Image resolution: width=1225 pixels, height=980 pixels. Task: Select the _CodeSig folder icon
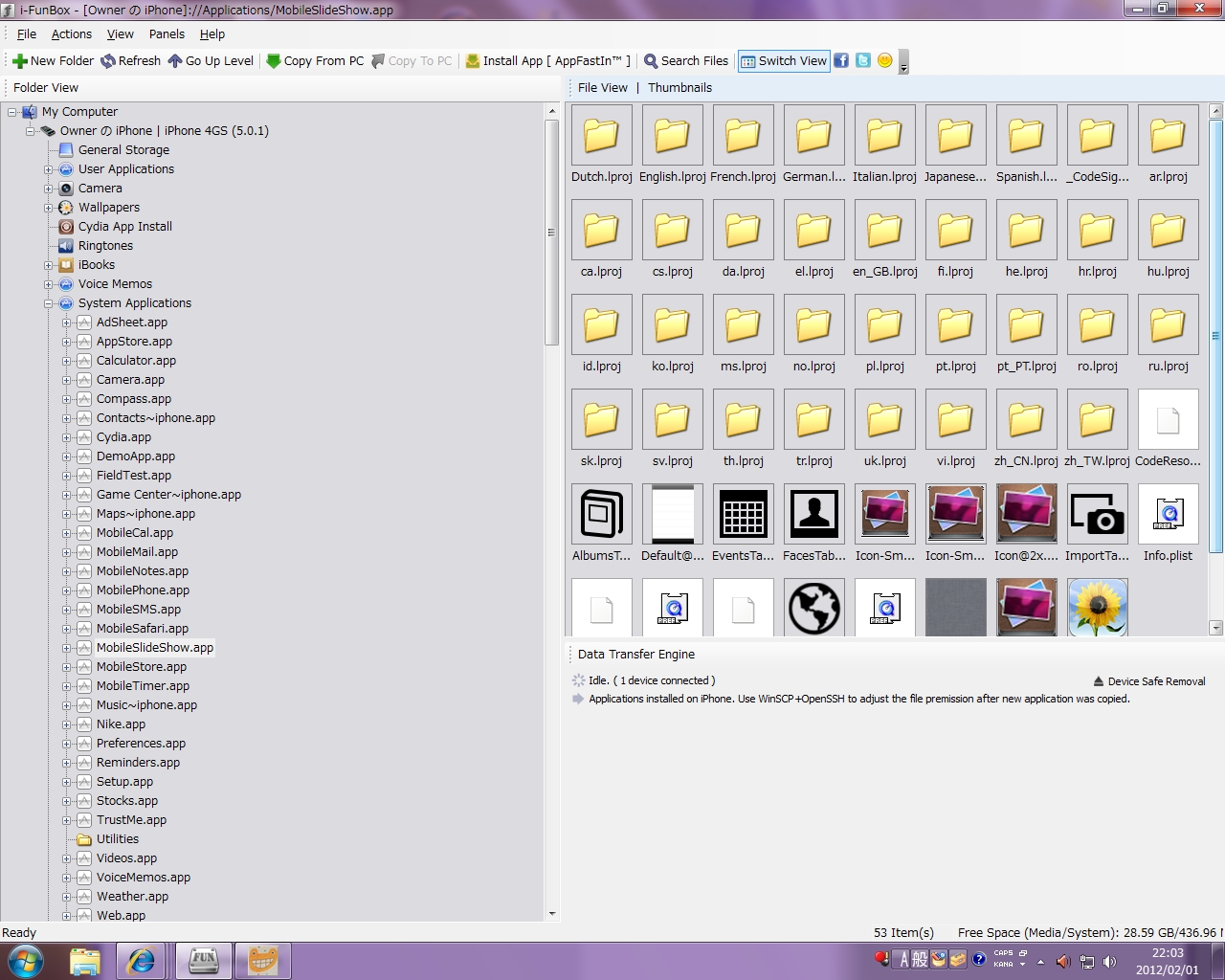point(1097,136)
